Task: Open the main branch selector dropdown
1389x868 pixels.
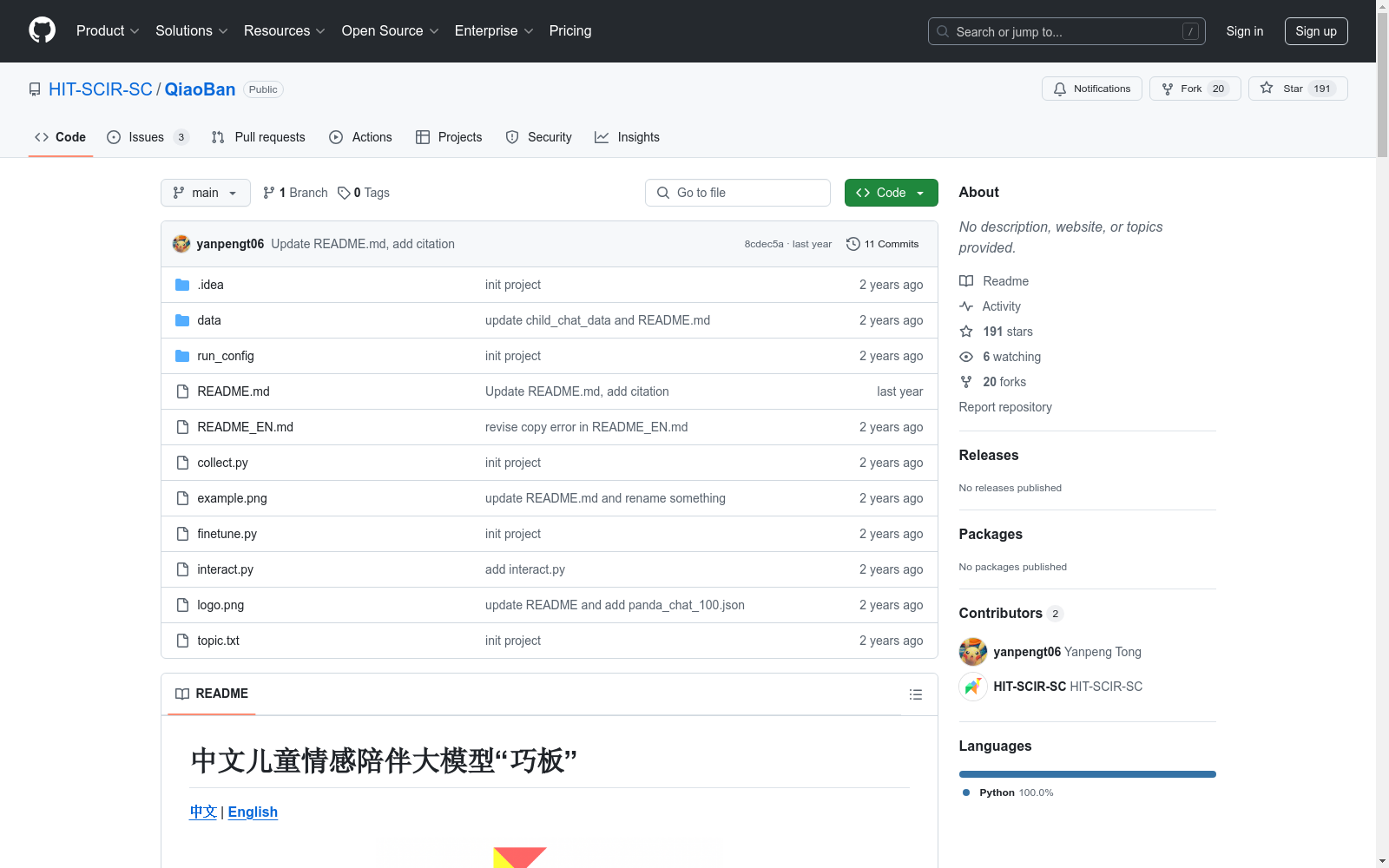Action: tap(206, 193)
